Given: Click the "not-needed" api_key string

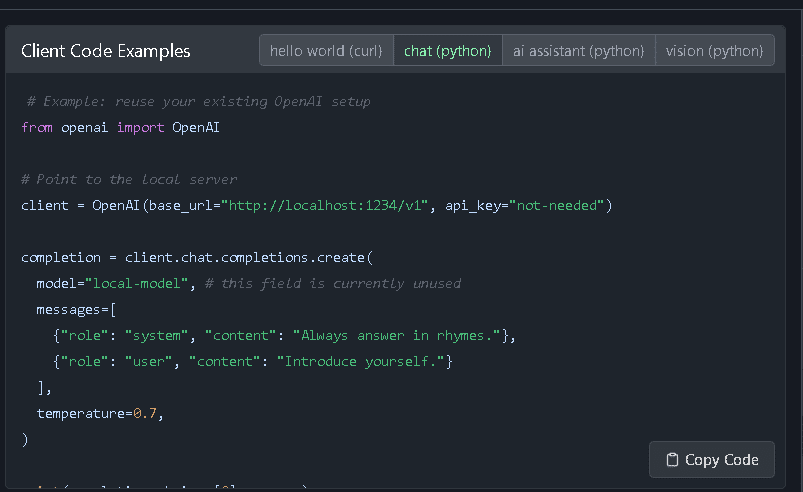Looking at the screenshot, I should (556, 206).
